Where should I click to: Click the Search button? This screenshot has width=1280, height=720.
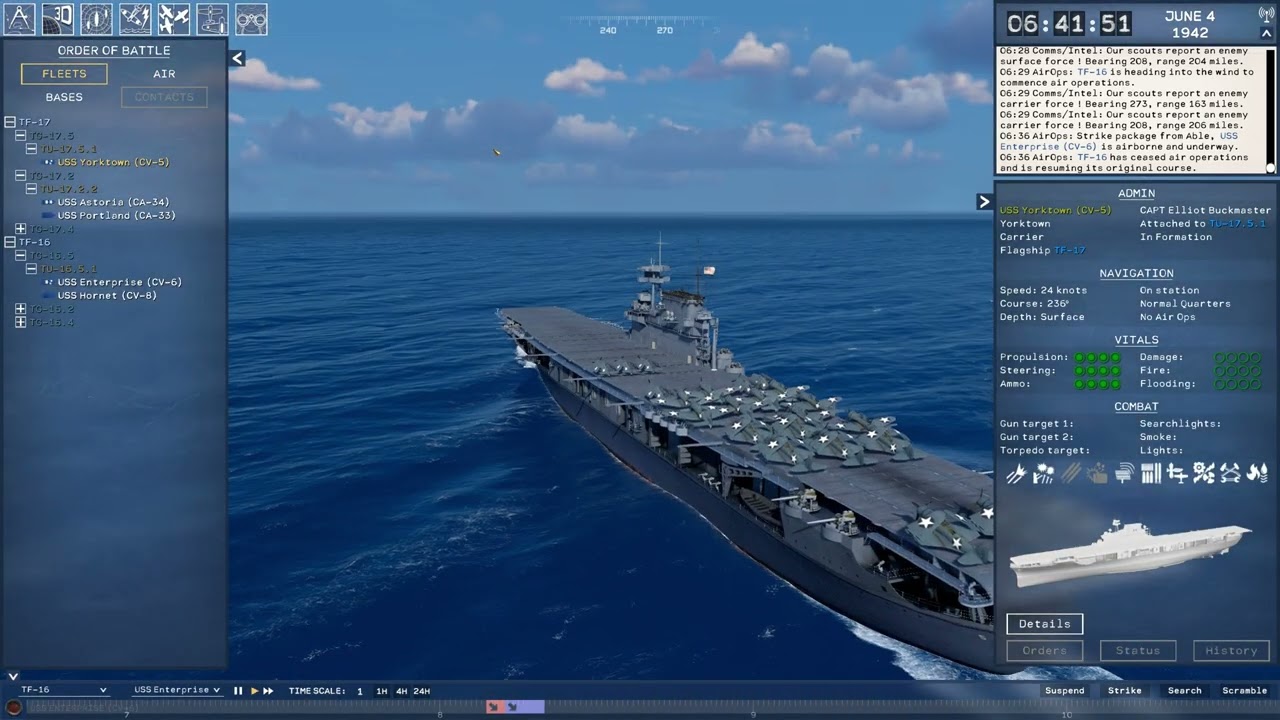click(1185, 691)
